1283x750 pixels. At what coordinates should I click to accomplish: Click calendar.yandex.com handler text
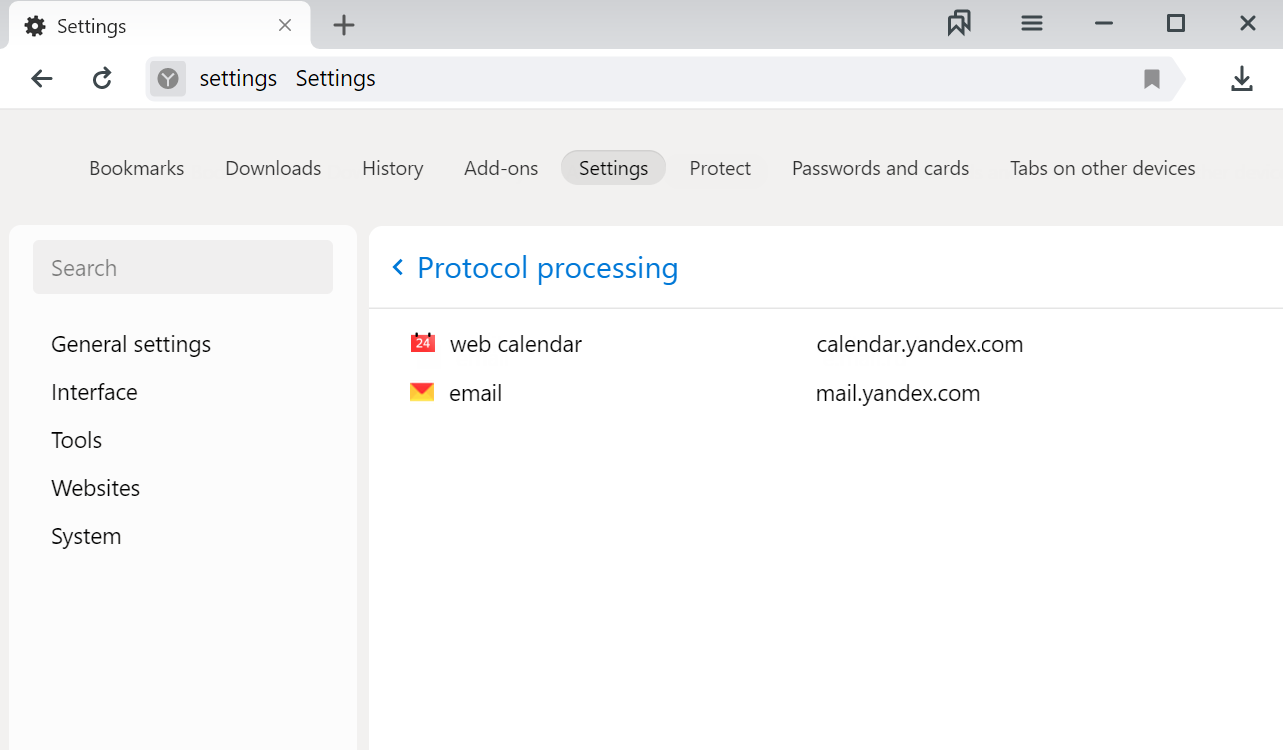pyautogui.click(x=920, y=344)
